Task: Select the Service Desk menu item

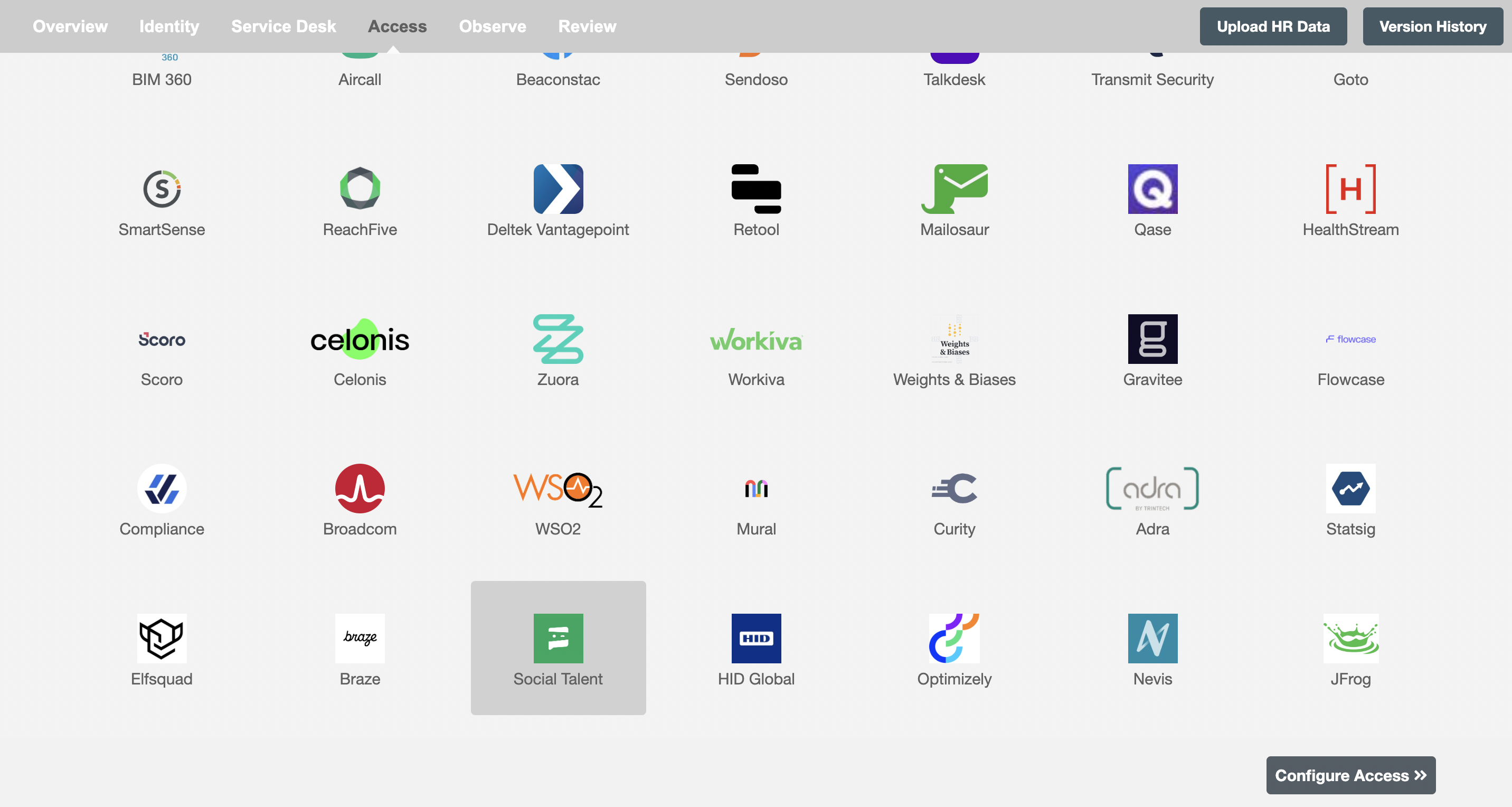Action: (284, 25)
